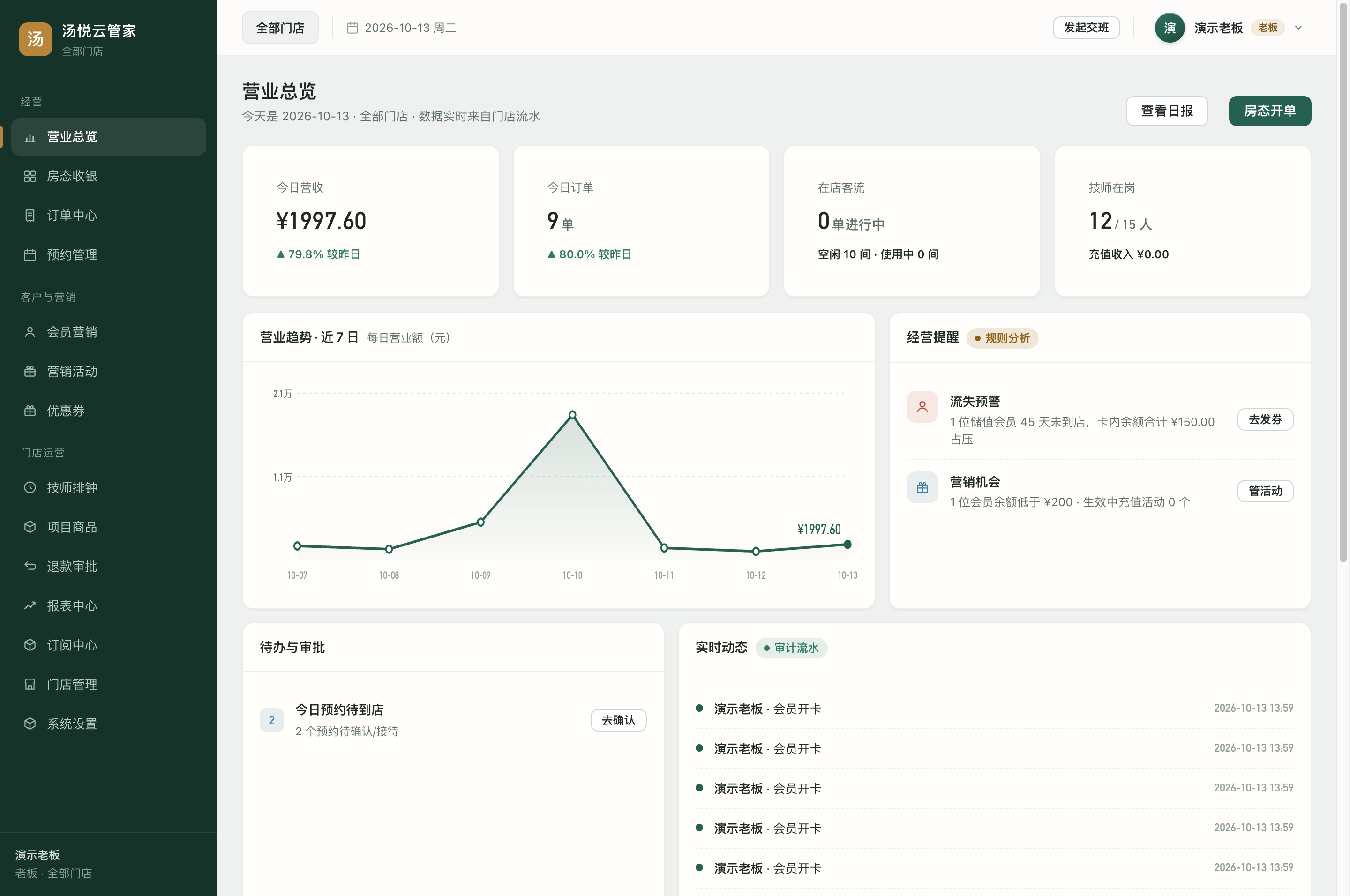Image resolution: width=1350 pixels, height=896 pixels.
Task: Click the clock icon beside 技师排钟
Action: (30, 487)
